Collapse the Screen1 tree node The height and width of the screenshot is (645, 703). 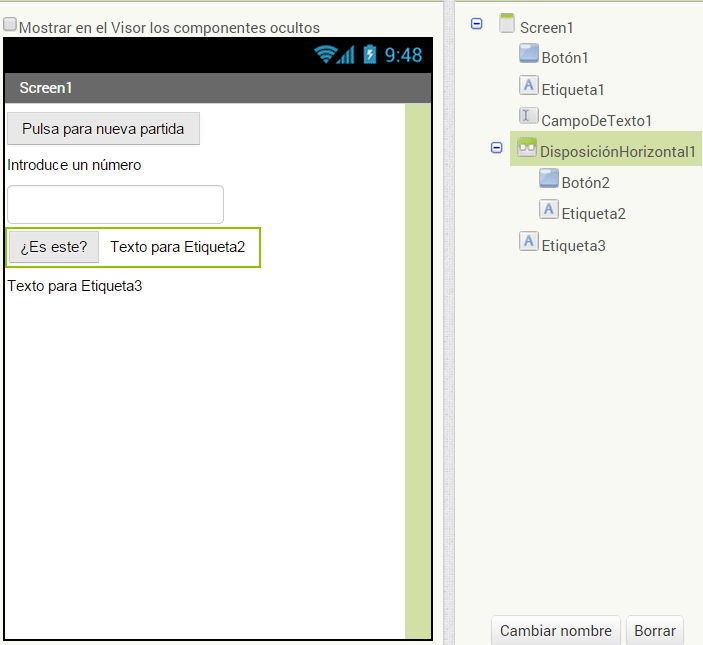click(477, 24)
